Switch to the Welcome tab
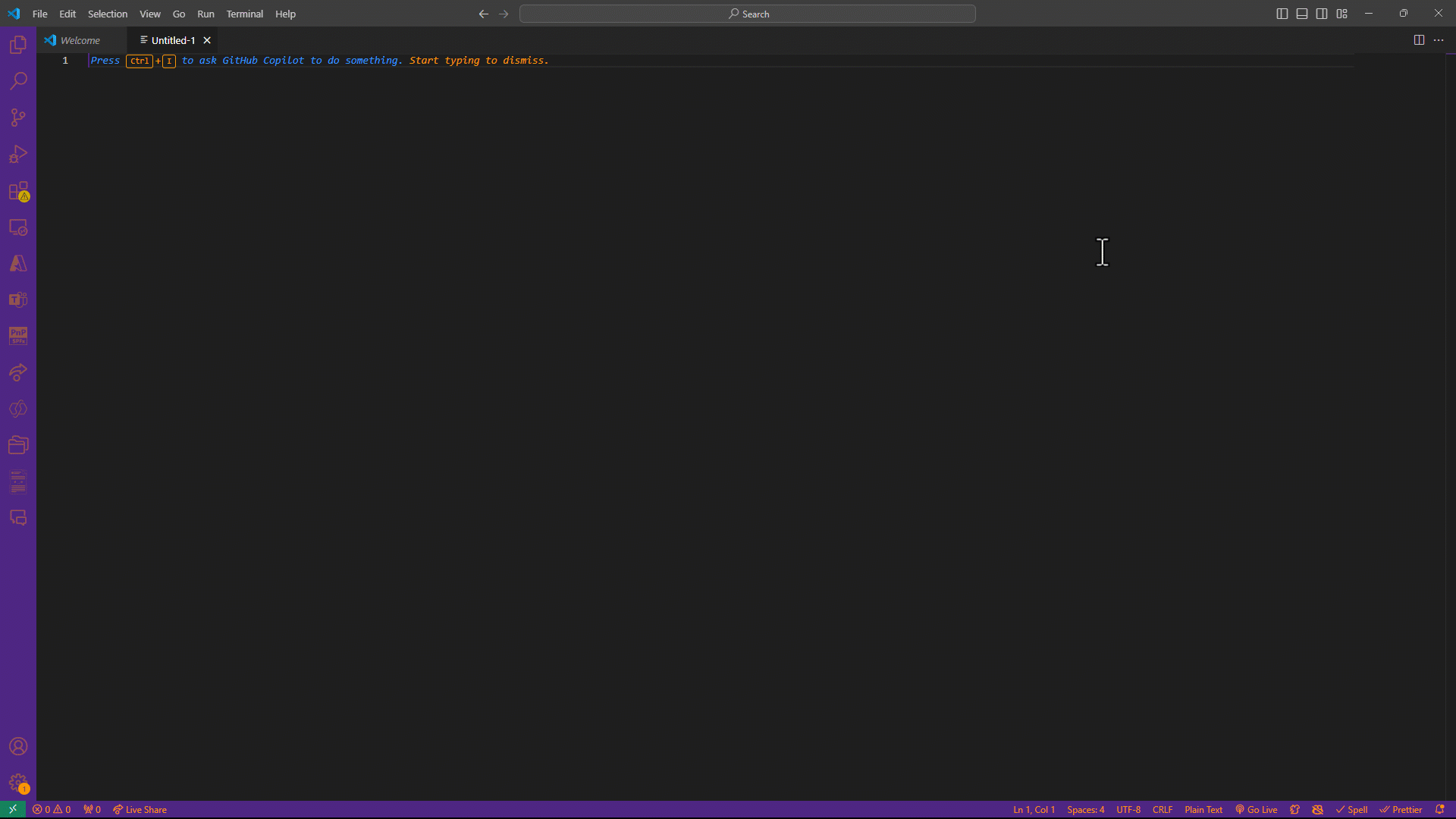This screenshot has height=819, width=1456. point(80,40)
